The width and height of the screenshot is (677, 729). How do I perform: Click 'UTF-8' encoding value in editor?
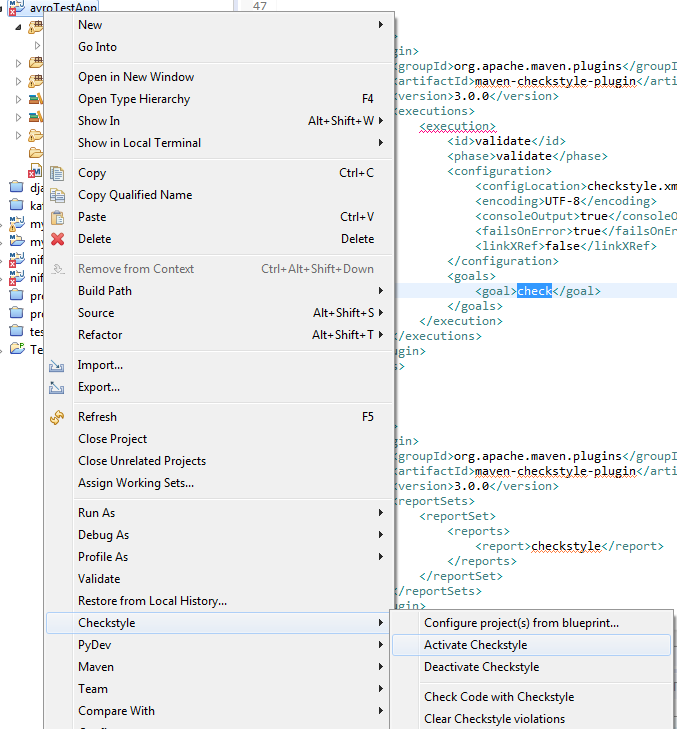point(562,201)
